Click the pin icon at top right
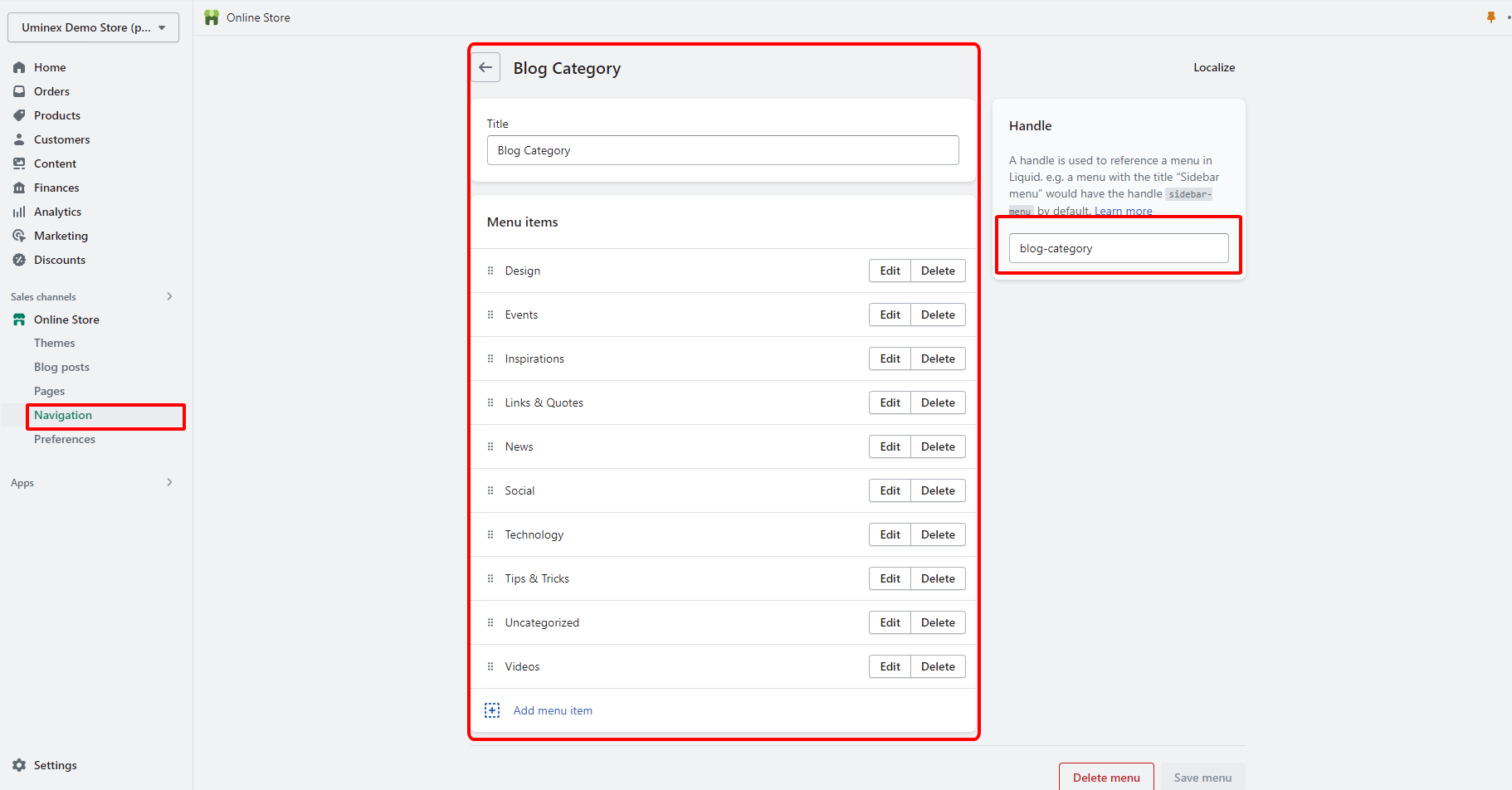Image resolution: width=1512 pixels, height=790 pixels. point(1490,17)
